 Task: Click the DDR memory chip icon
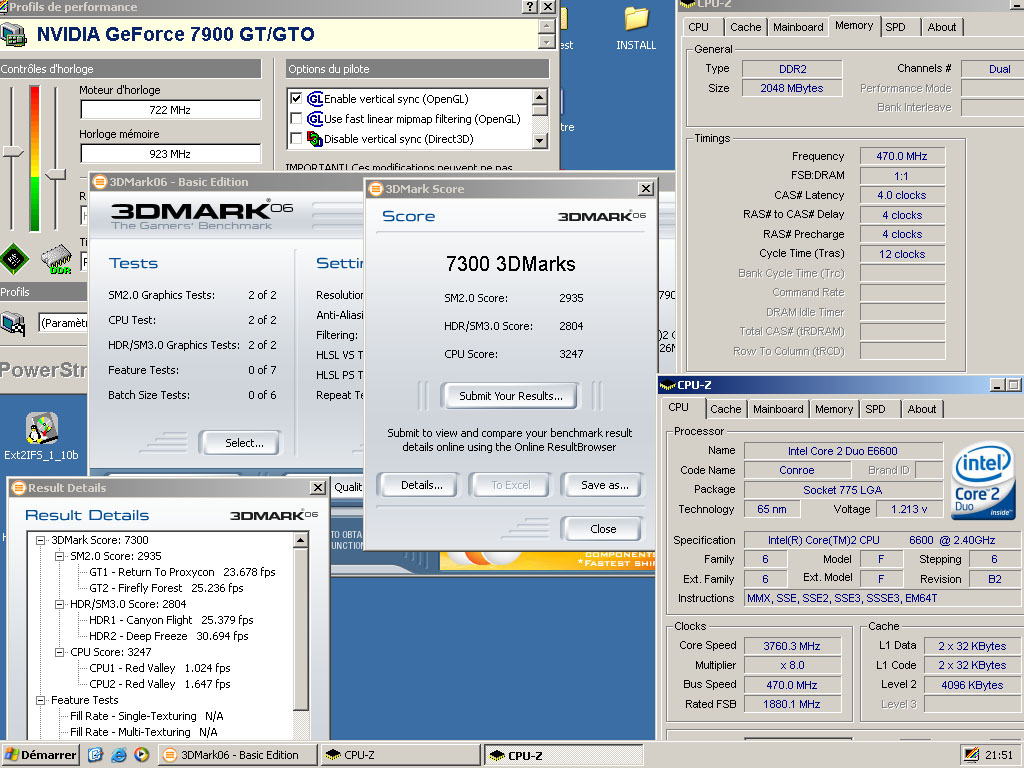click(57, 260)
